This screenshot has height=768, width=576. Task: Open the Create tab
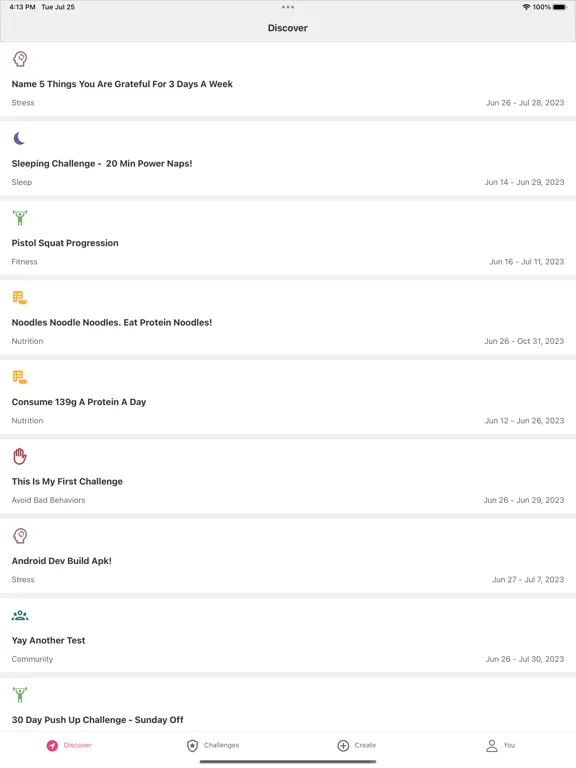pyautogui.click(x=357, y=745)
